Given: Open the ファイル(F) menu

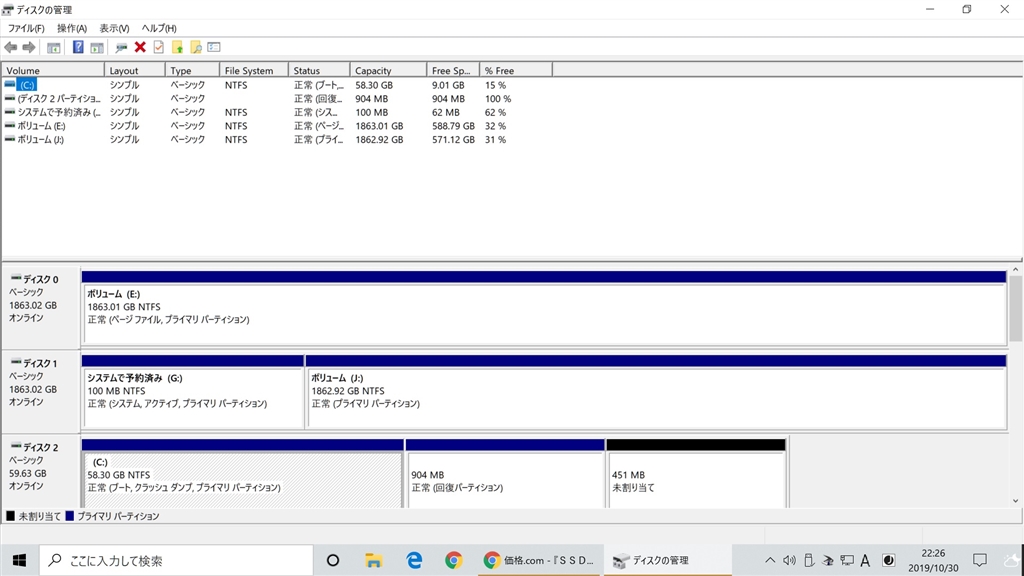Looking at the screenshot, I should (26, 28).
